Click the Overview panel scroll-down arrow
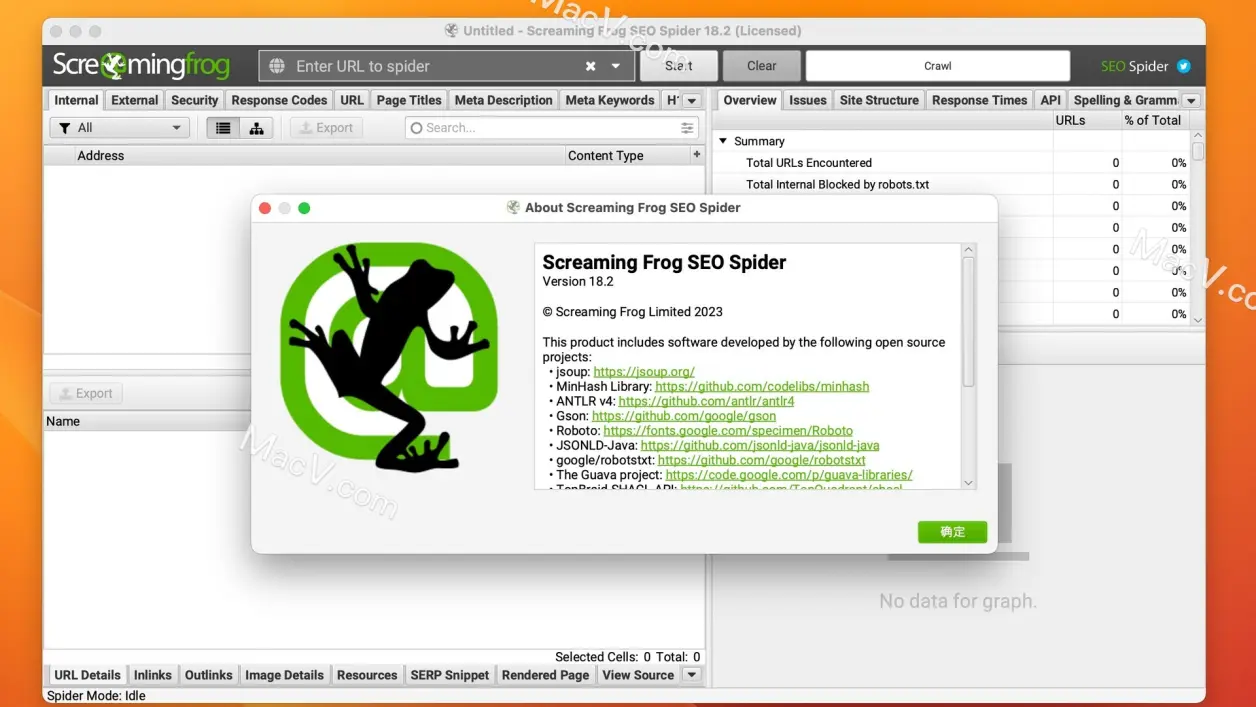 click(1198, 319)
